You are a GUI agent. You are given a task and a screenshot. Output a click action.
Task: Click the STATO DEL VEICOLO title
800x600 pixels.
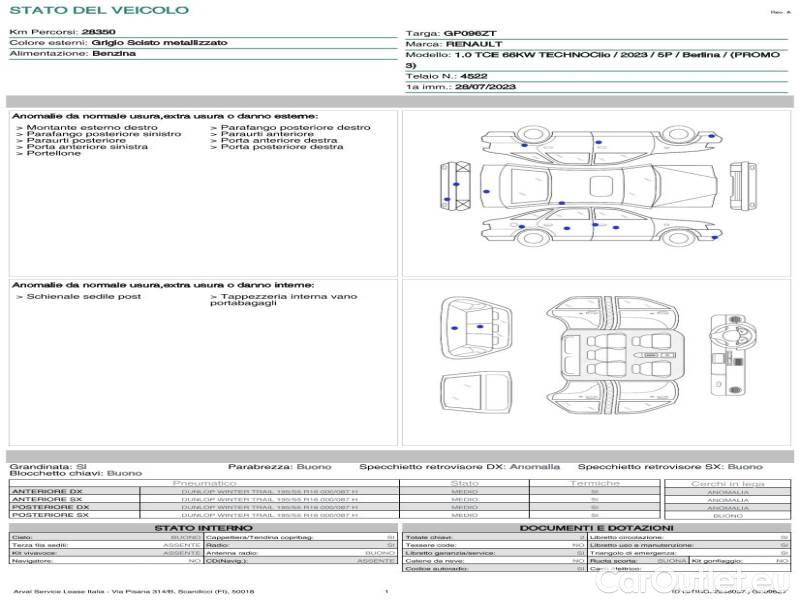(99, 10)
